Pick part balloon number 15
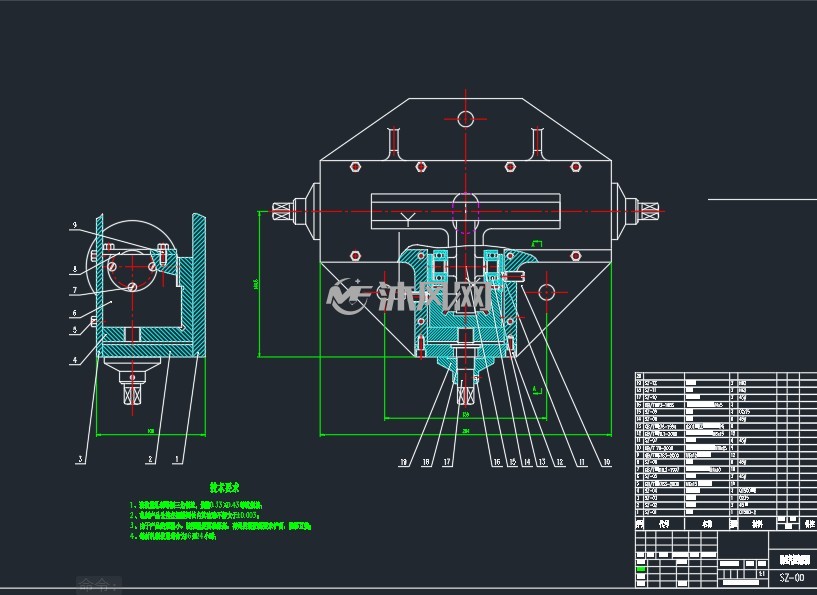Viewport: 817px width, 595px height. click(513, 462)
